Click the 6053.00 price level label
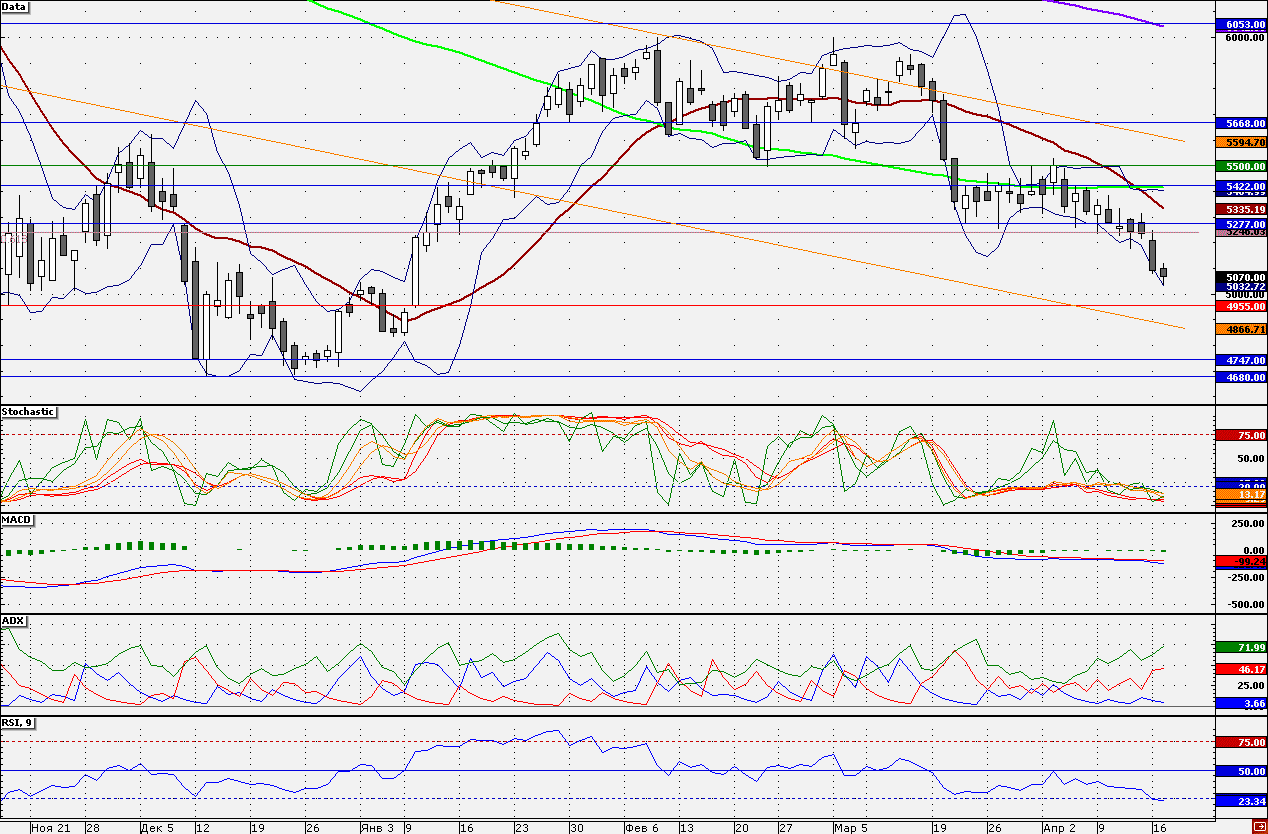This screenshot has width=1268, height=834. pyautogui.click(x=1240, y=24)
